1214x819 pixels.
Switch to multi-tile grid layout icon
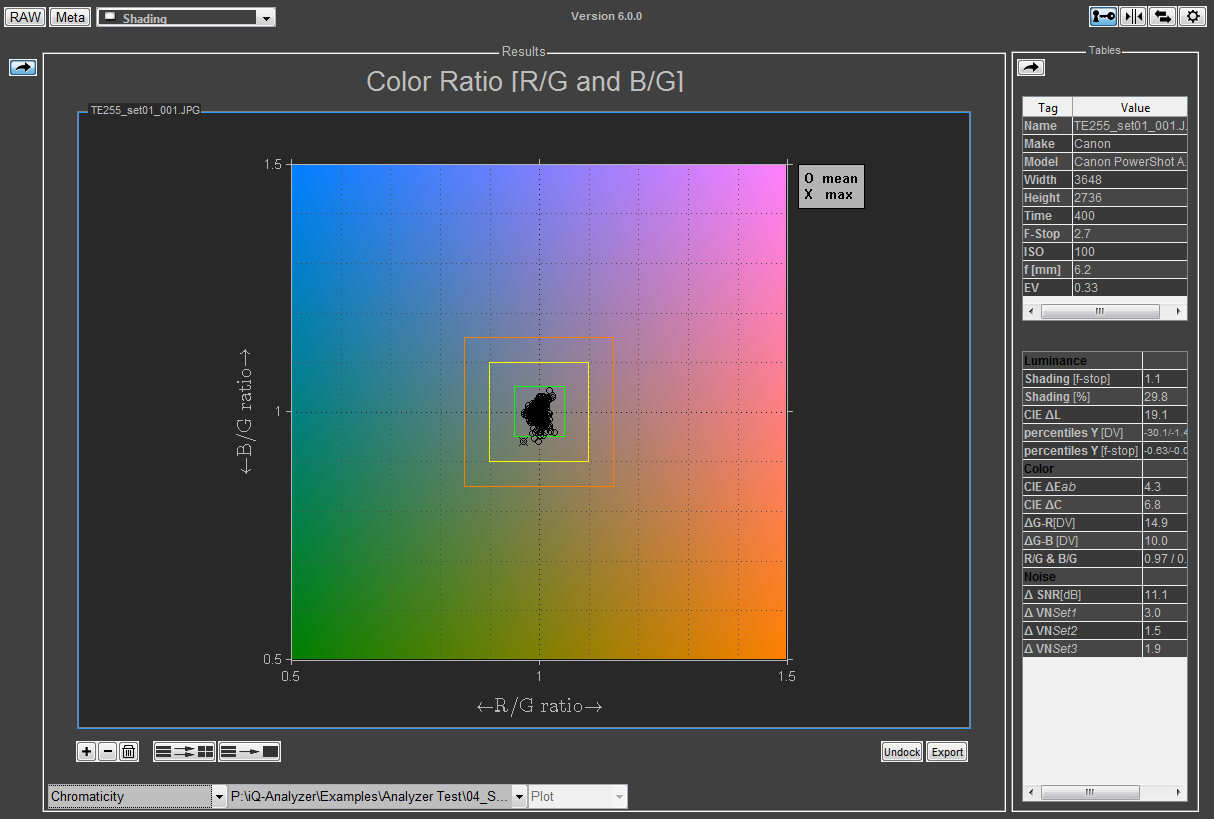tap(184, 752)
